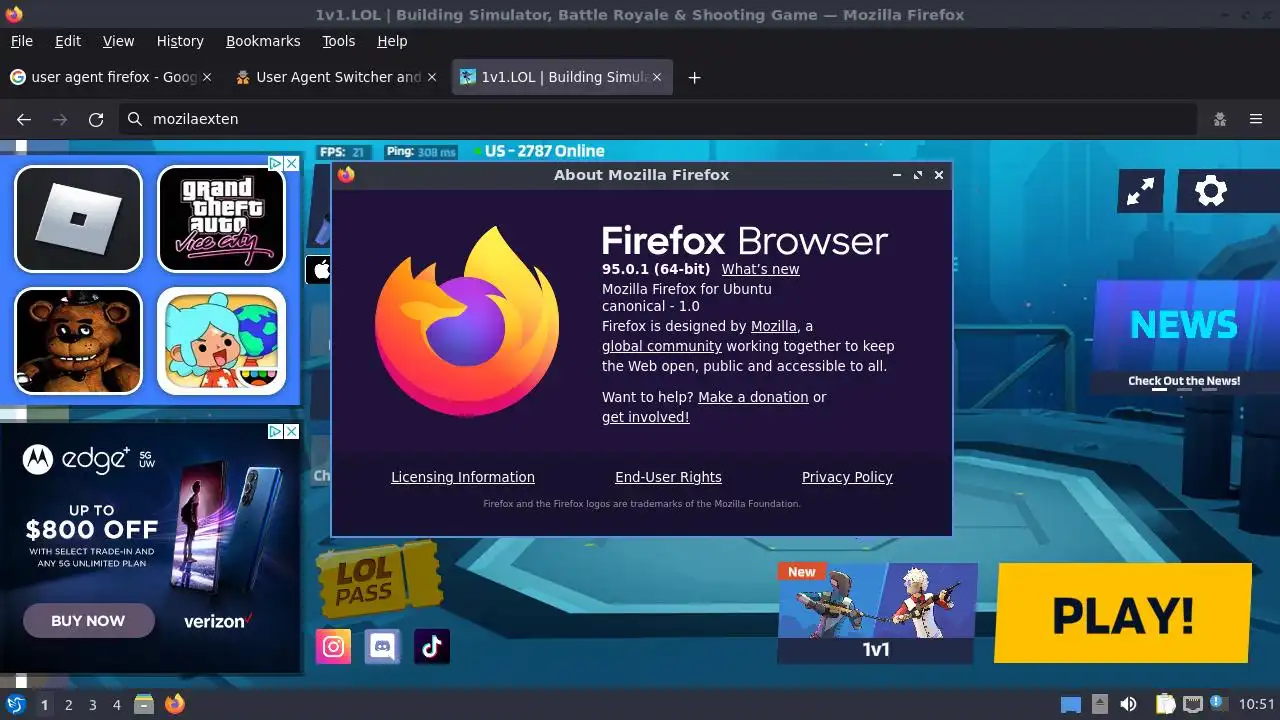The height and width of the screenshot is (720, 1280).
Task: Open the Mozilla link in About dialog
Action: coord(774,326)
